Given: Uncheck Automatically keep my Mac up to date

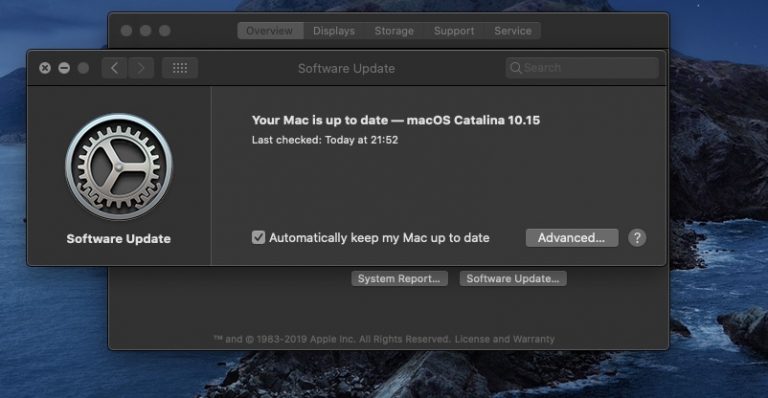Looking at the screenshot, I should click(x=258, y=237).
